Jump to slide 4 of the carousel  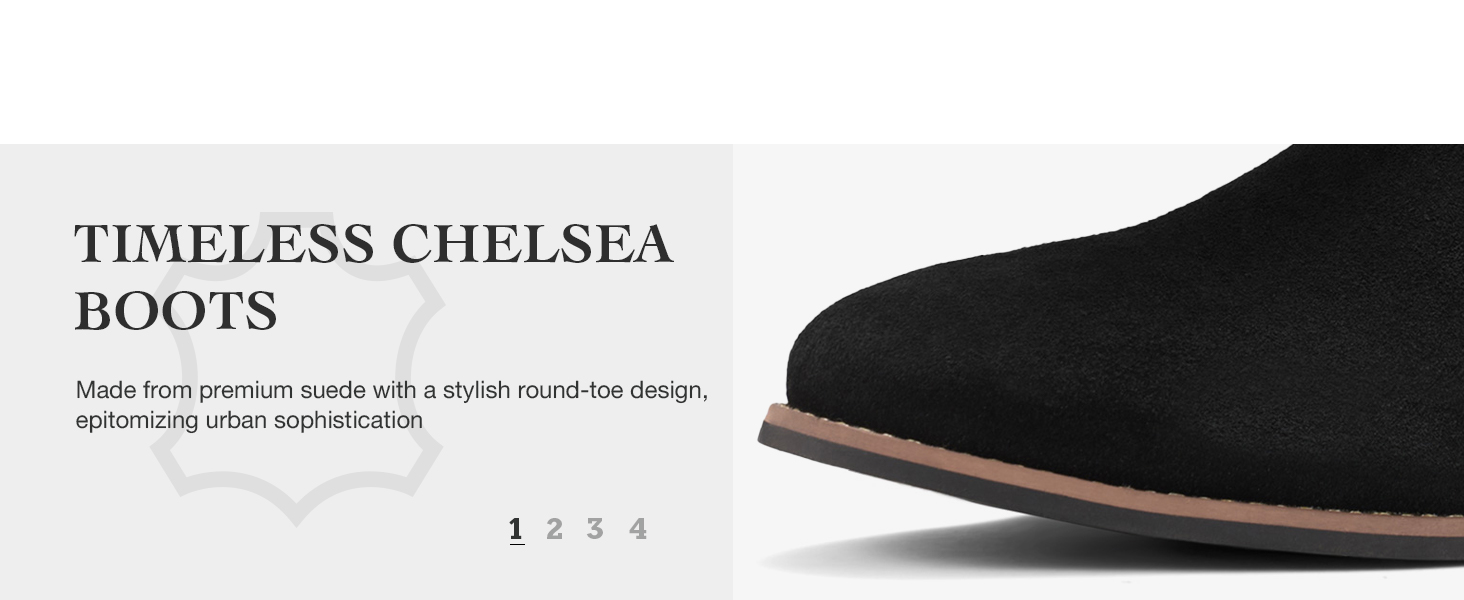(638, 529)
